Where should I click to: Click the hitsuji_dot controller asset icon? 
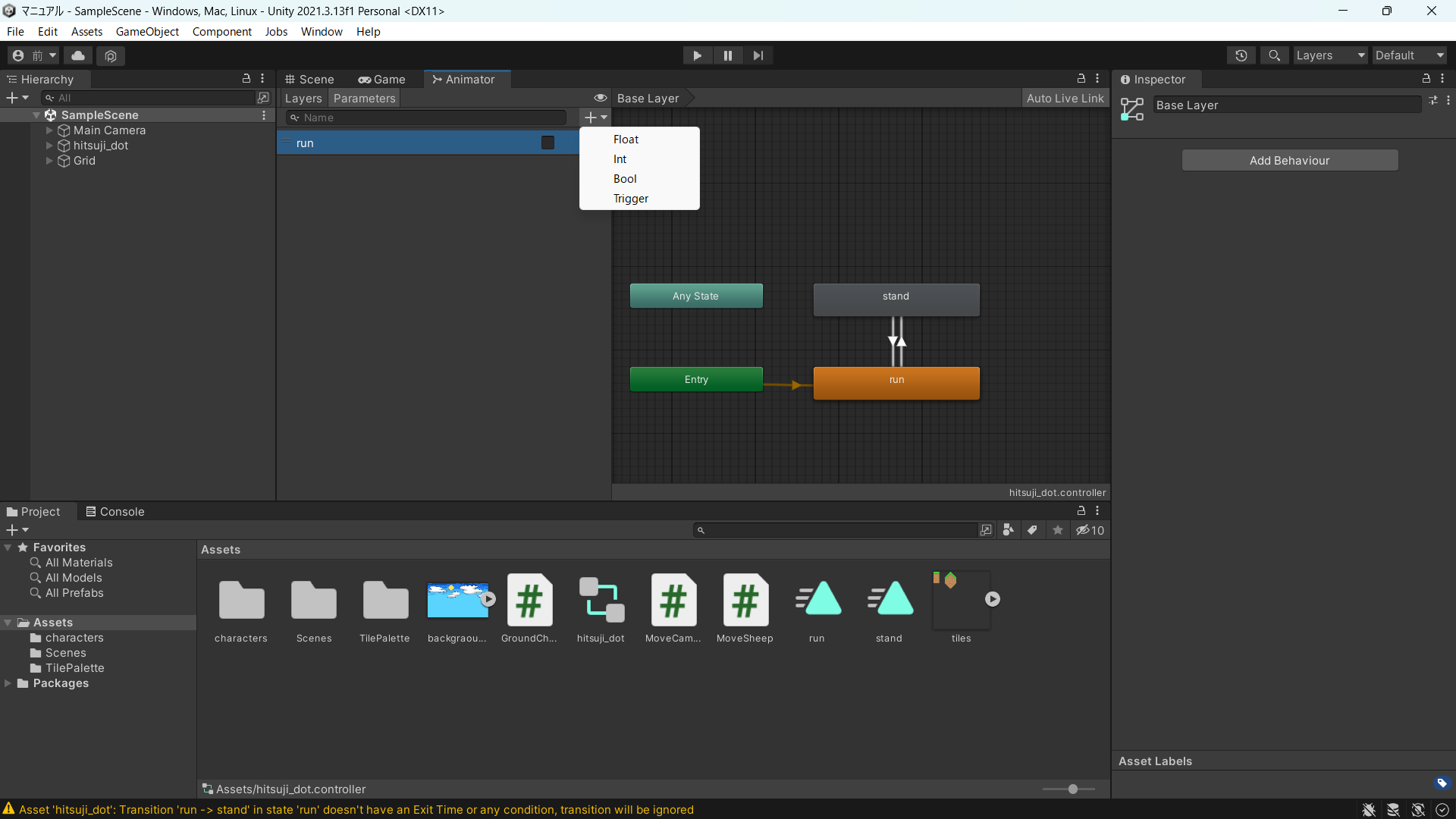601,598
